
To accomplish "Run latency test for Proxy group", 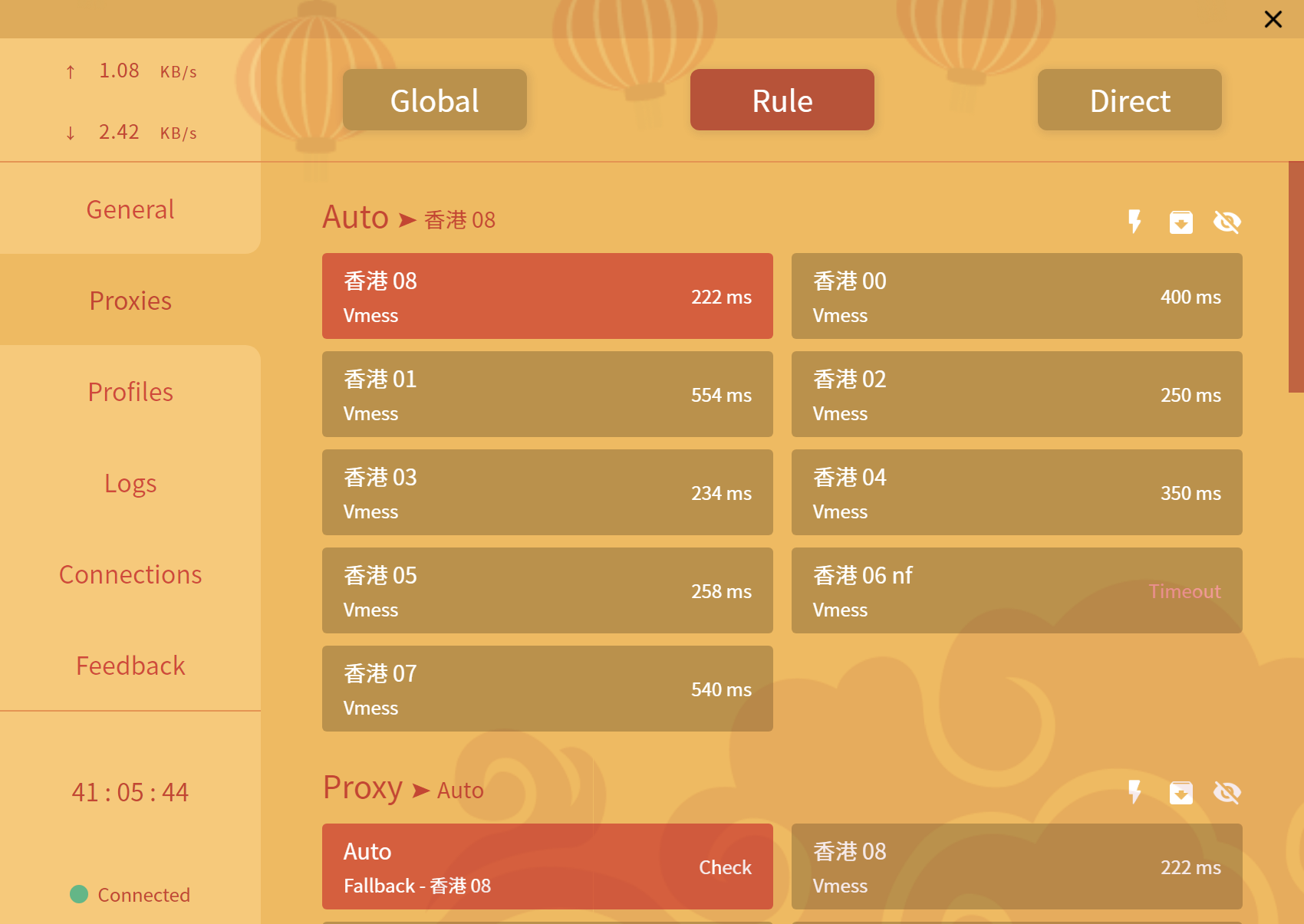I will tap(1134, 792).
